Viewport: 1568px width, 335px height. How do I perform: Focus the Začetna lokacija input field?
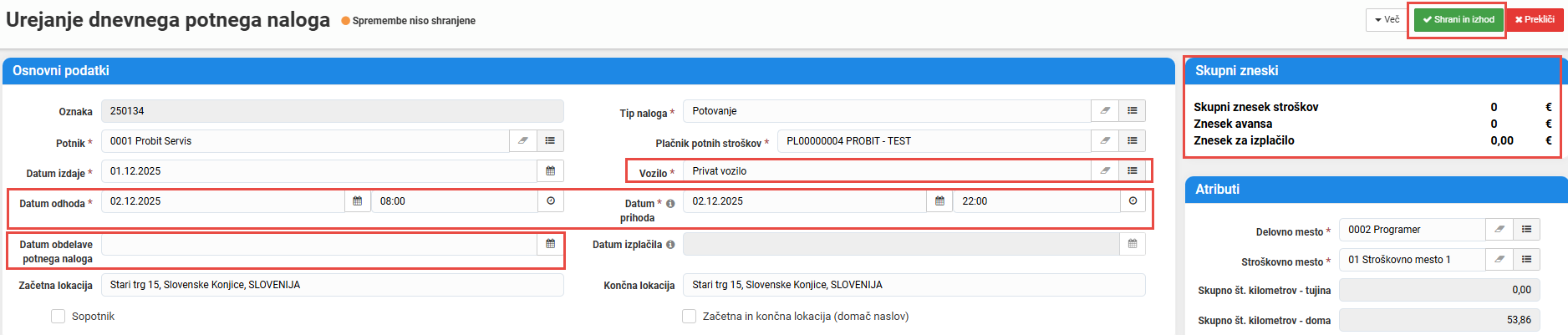332,285
